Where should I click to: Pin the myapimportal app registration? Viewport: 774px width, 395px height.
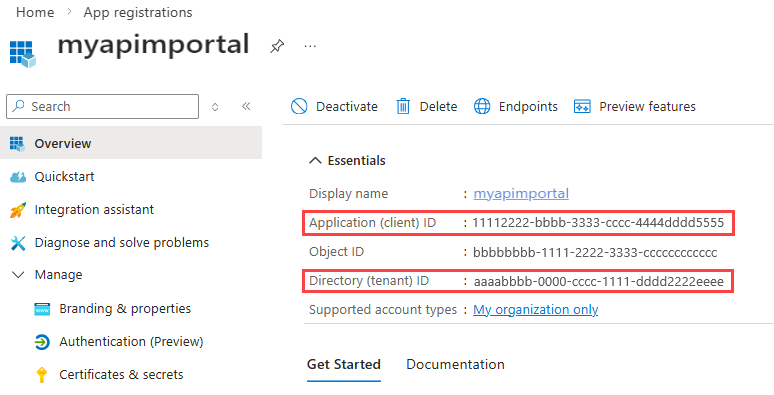pyautogui.click(x=277, y=46)
